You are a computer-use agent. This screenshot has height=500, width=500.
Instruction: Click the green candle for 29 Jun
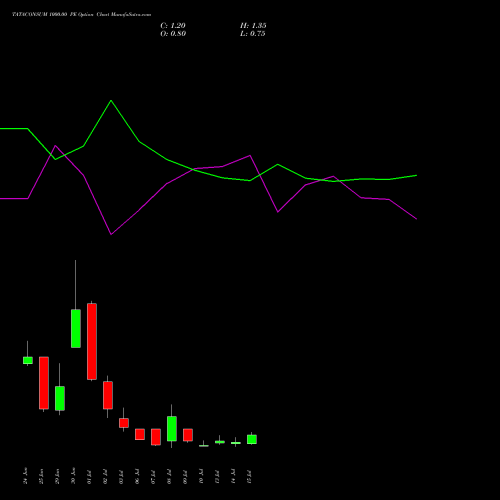pos(60,398)
